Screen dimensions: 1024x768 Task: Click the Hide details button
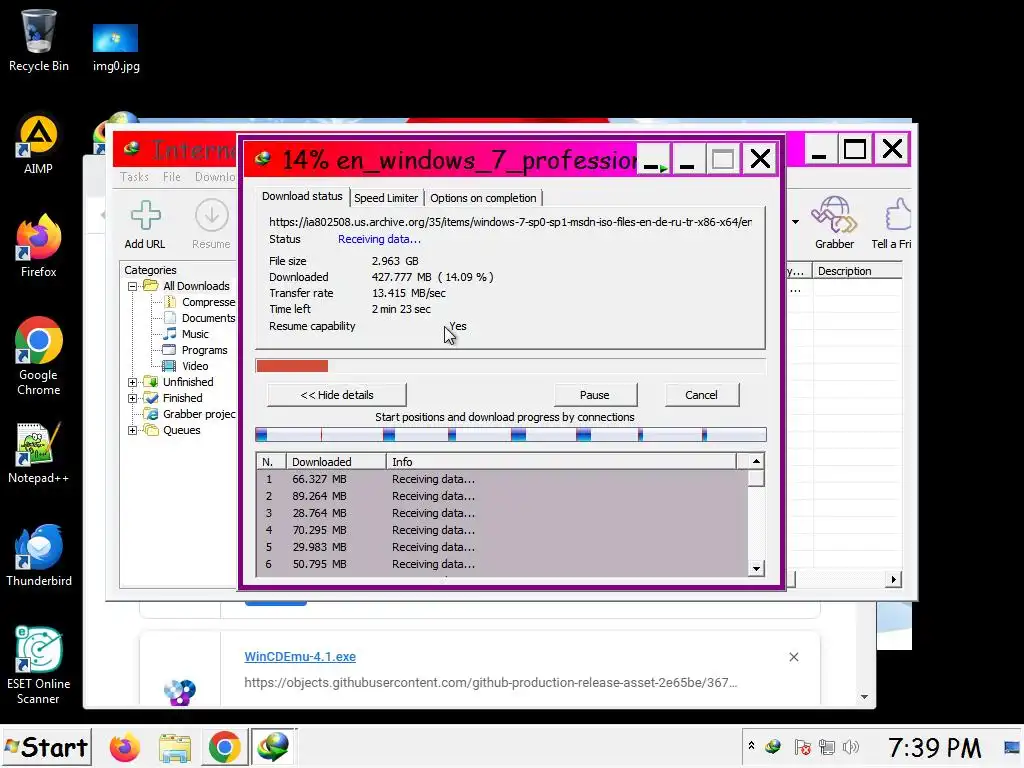coord(337,395)
